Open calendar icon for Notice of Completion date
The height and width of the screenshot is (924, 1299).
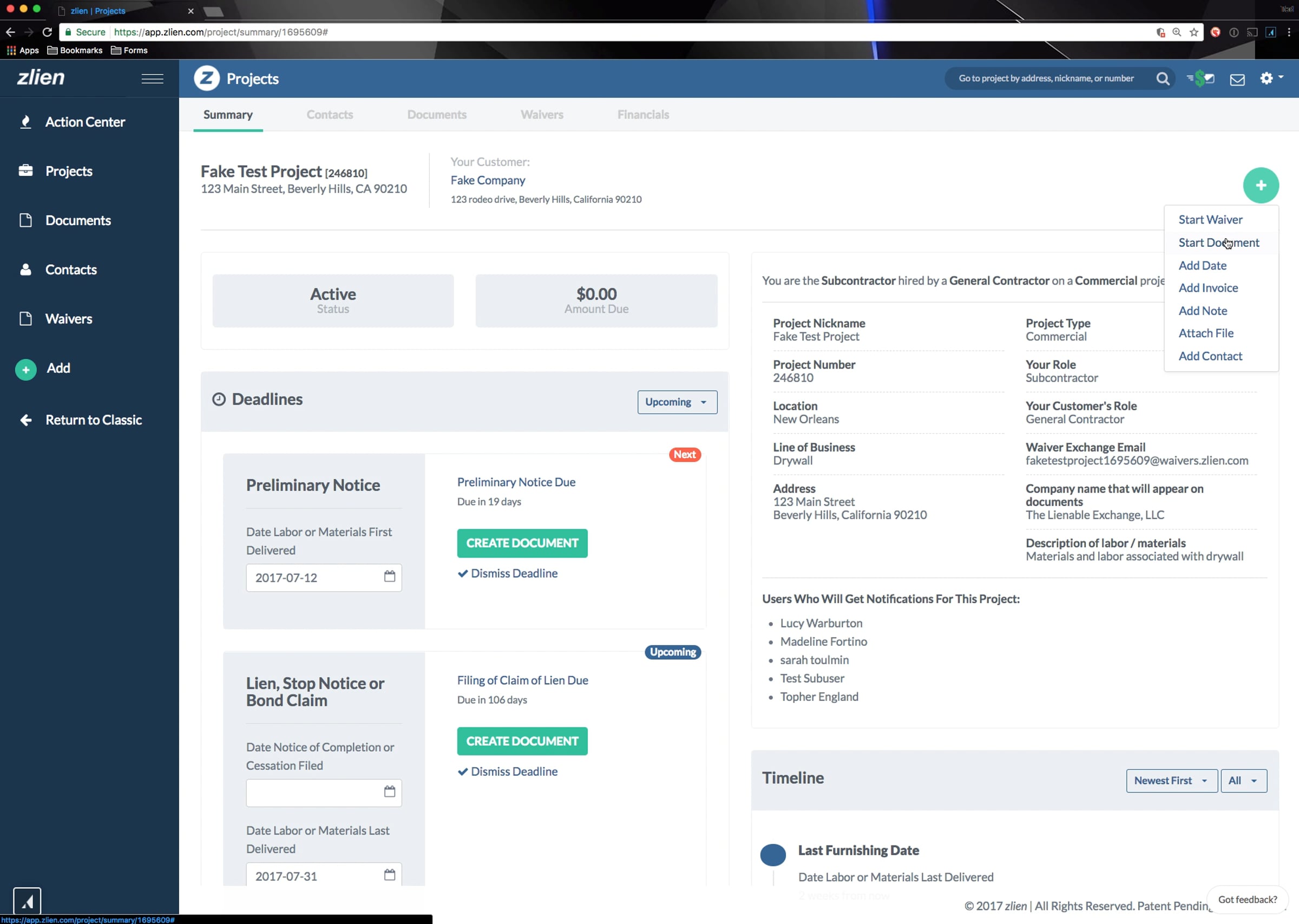390,791
